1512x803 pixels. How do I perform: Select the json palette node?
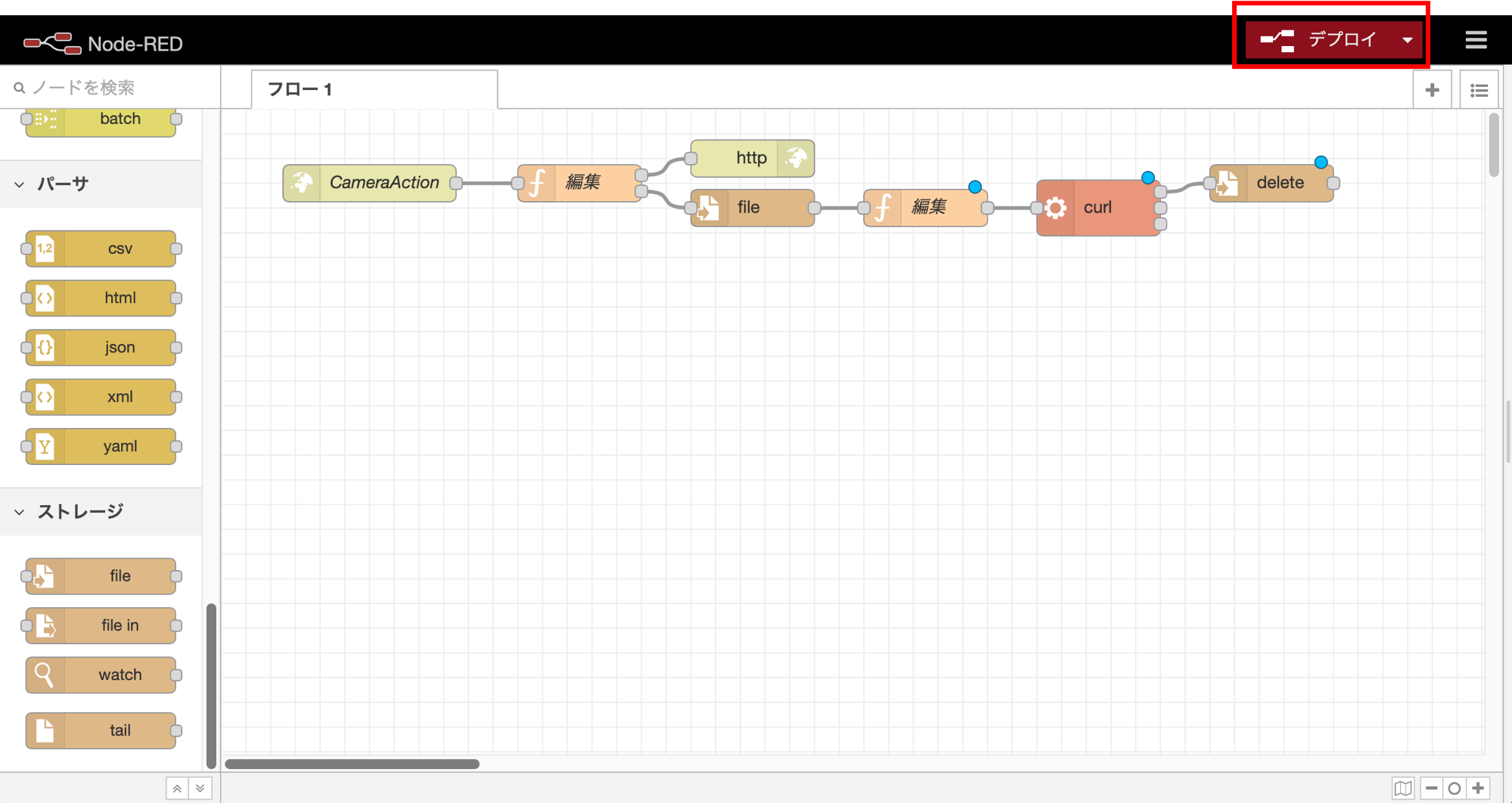click(x=101, y=348)
